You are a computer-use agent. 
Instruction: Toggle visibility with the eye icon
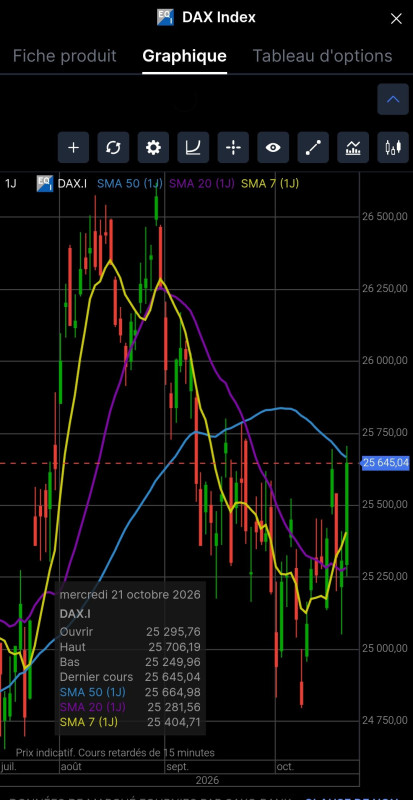click(x=273, y=147)
